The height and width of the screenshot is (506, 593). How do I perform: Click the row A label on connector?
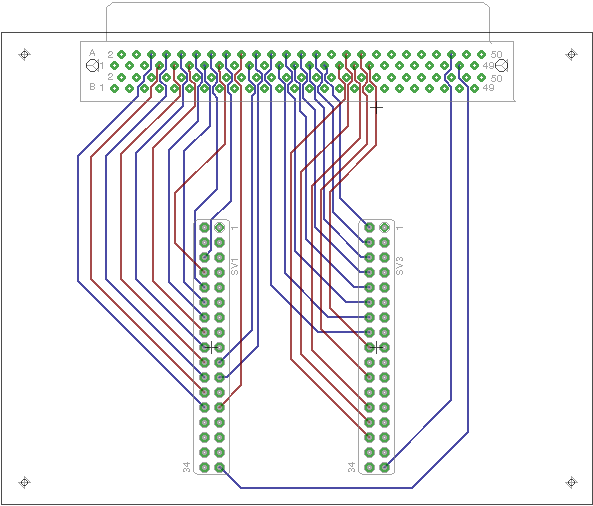92,53
